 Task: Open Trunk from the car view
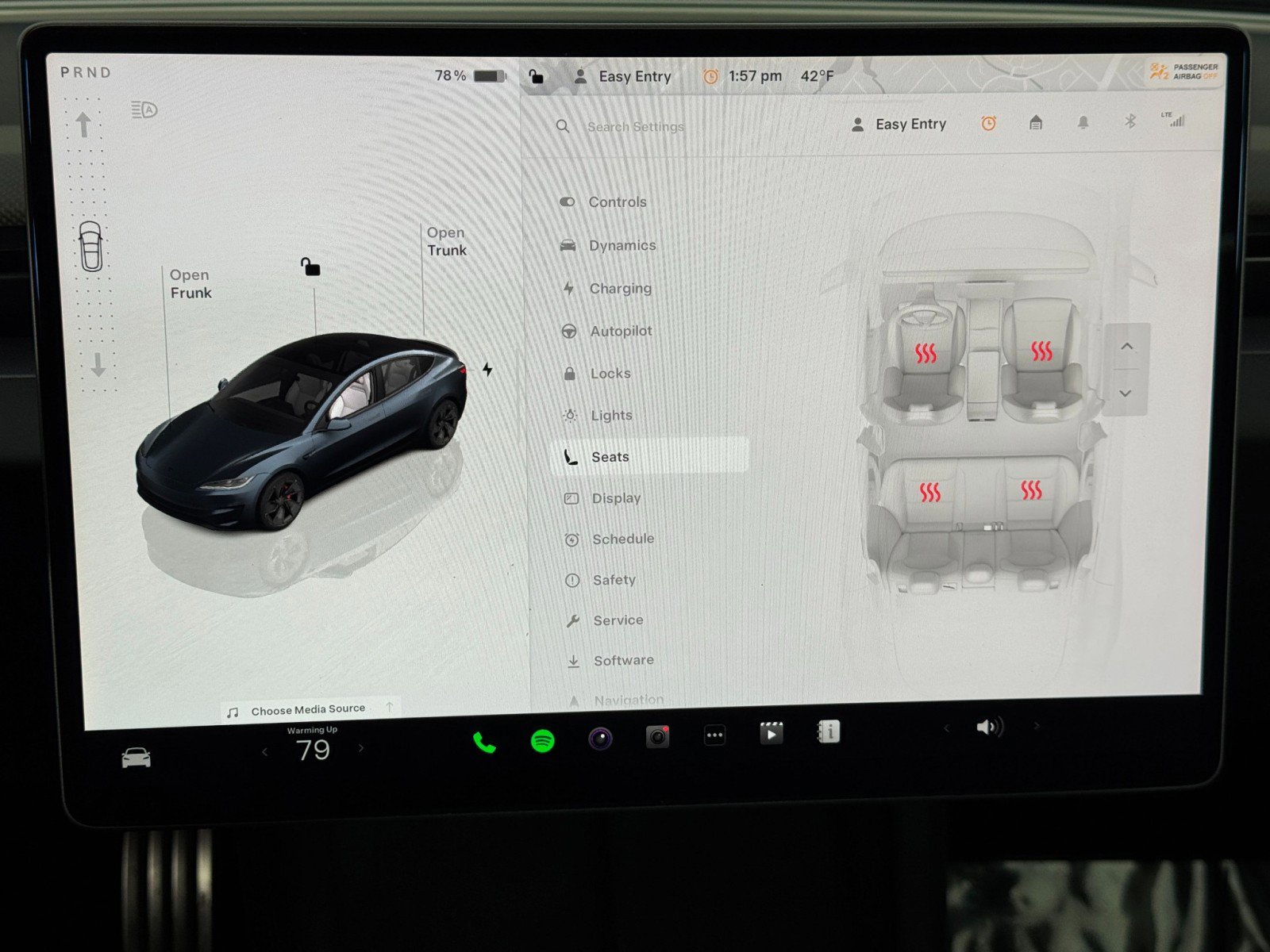coord(445,241)
